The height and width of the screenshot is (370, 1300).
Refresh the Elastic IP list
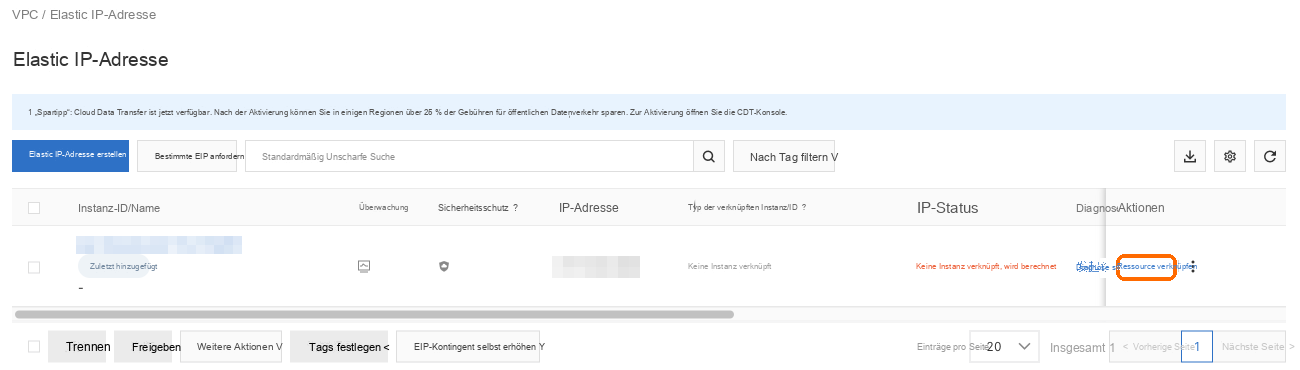1270,156
